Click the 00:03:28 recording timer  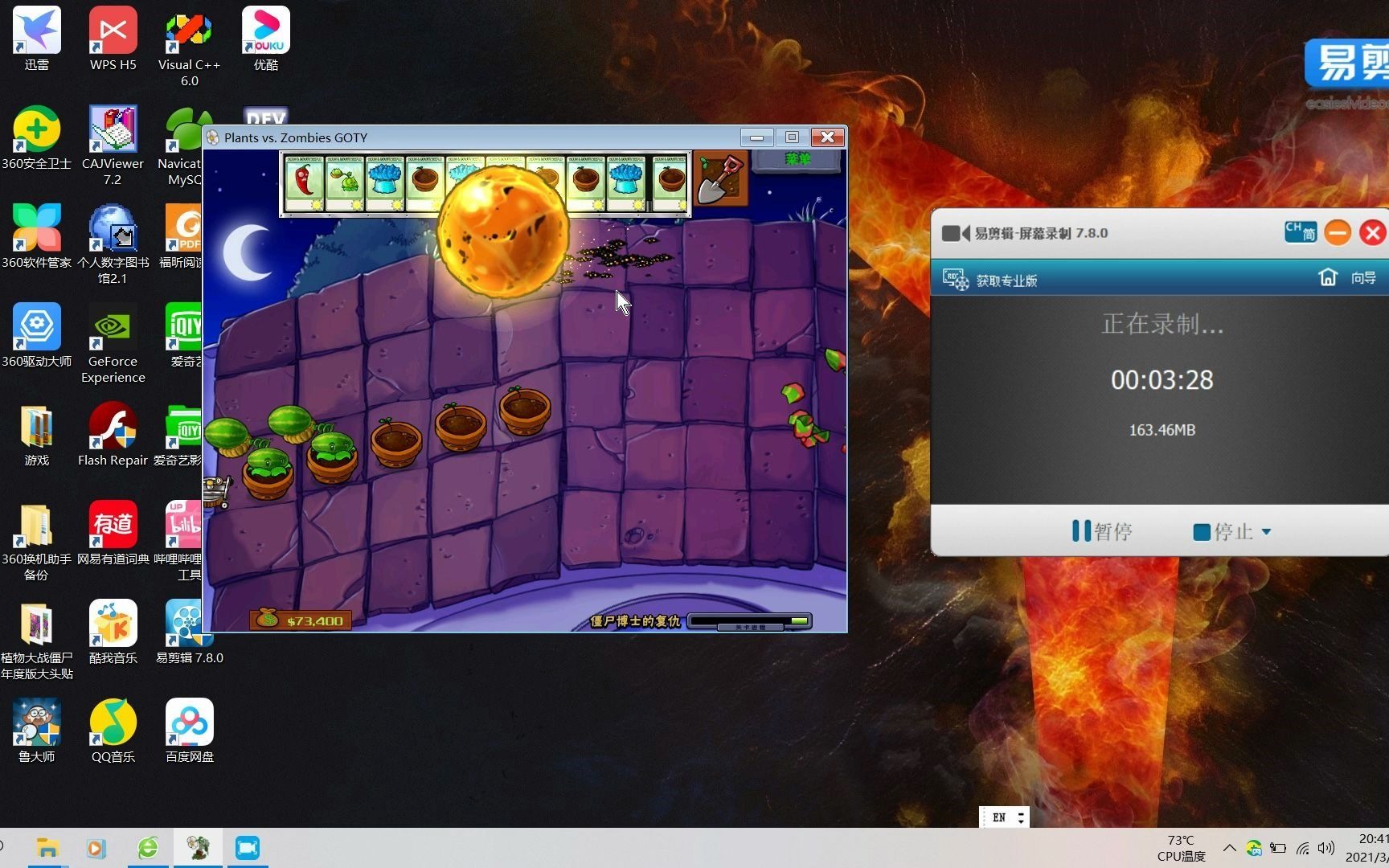[x=1162, y=379]
